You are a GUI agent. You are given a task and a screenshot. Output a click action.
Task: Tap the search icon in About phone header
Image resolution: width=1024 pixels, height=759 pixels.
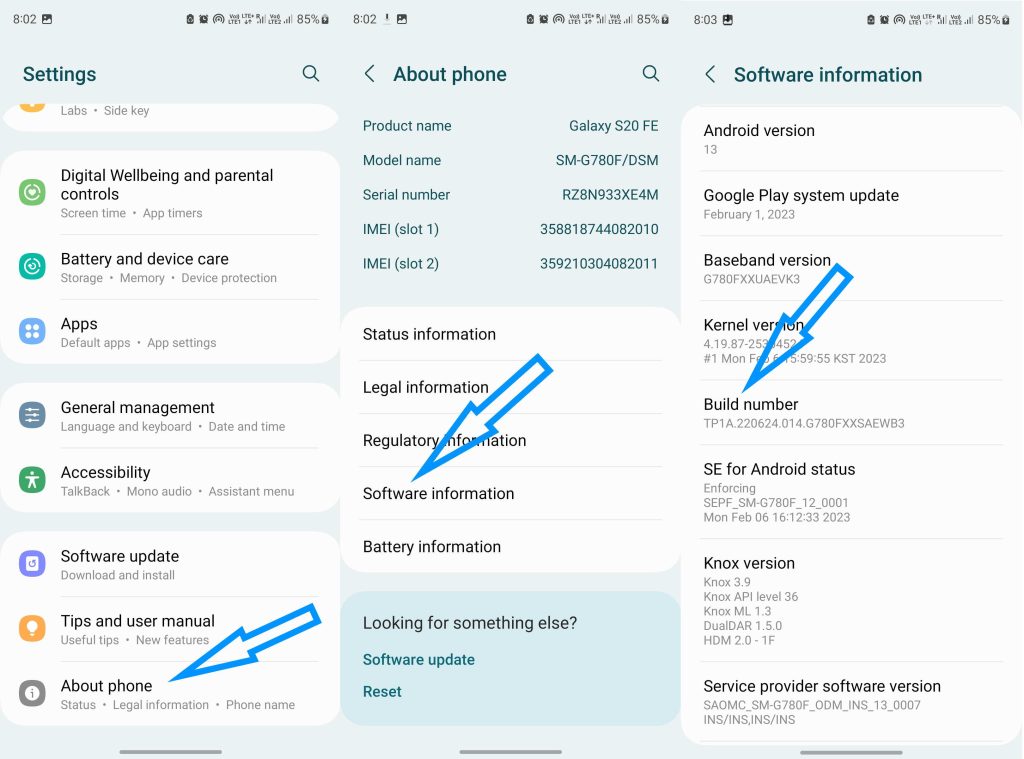650,73
